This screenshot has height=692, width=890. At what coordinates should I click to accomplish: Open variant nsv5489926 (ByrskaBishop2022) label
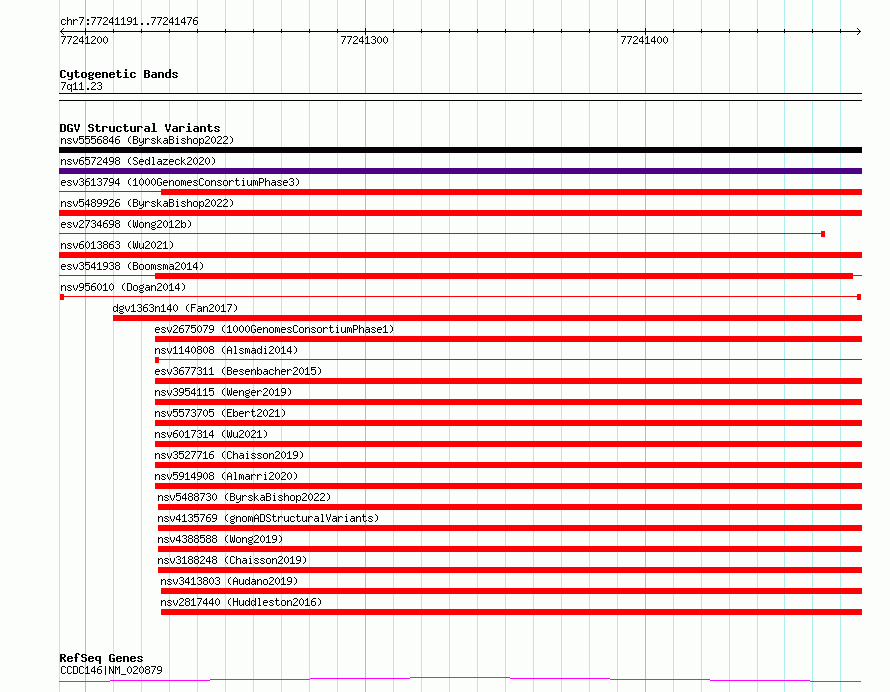147,203
